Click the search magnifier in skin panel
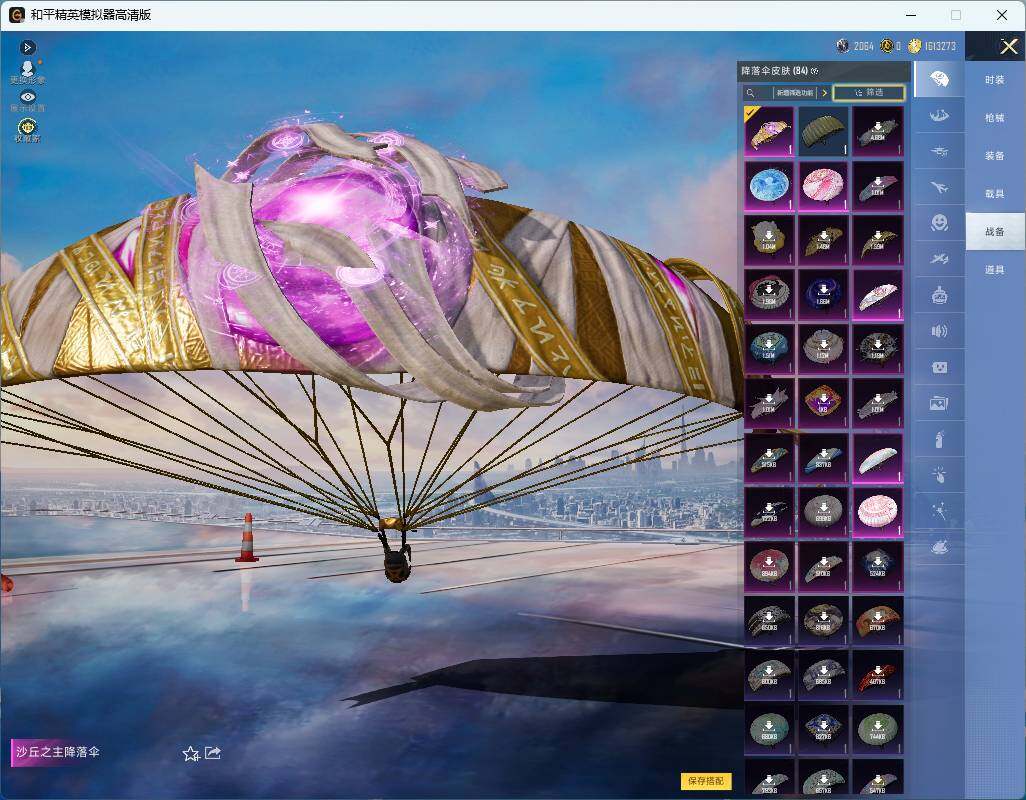 (751, 93)
